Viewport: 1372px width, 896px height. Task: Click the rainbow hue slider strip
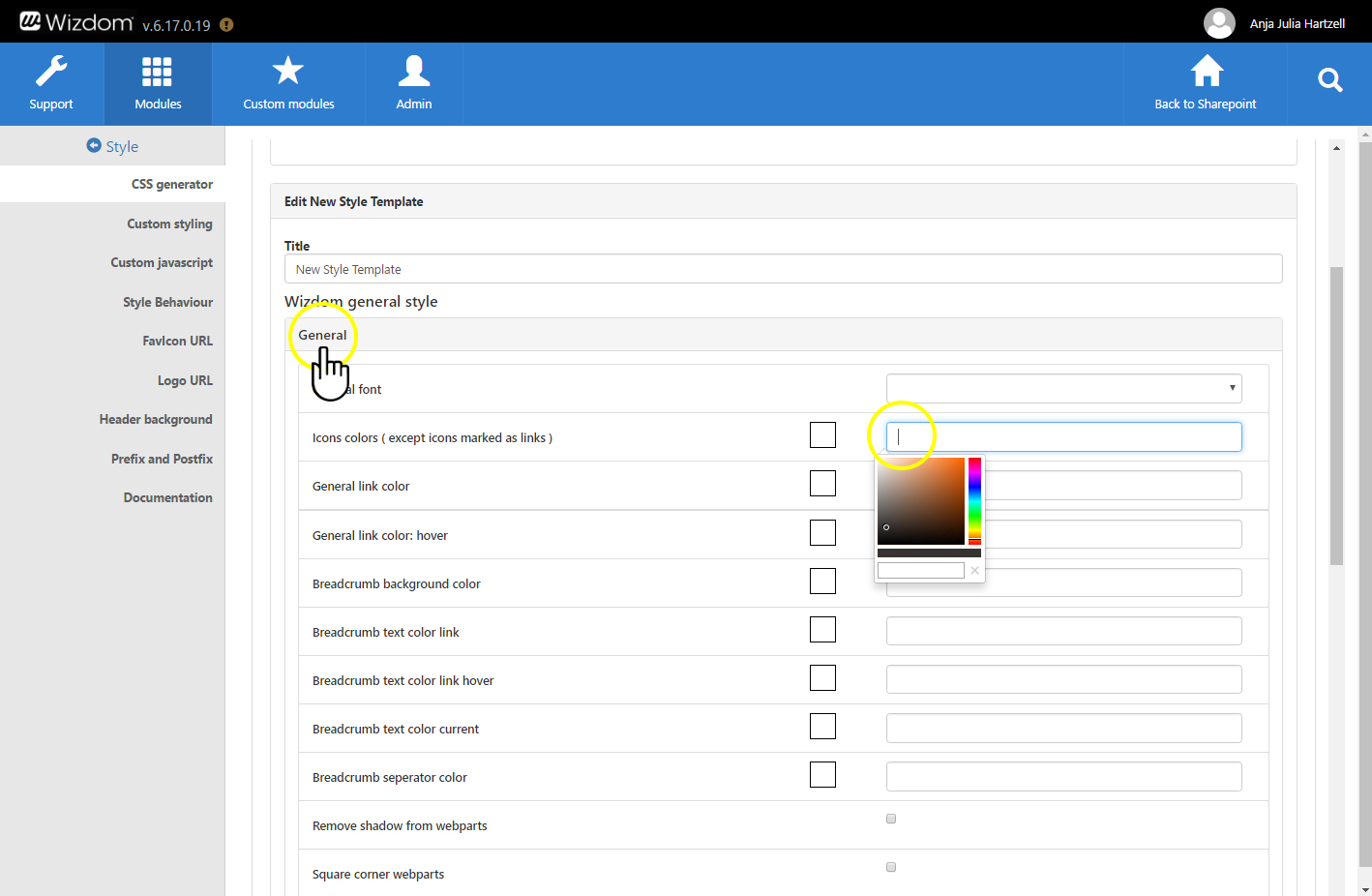(974, 498)
